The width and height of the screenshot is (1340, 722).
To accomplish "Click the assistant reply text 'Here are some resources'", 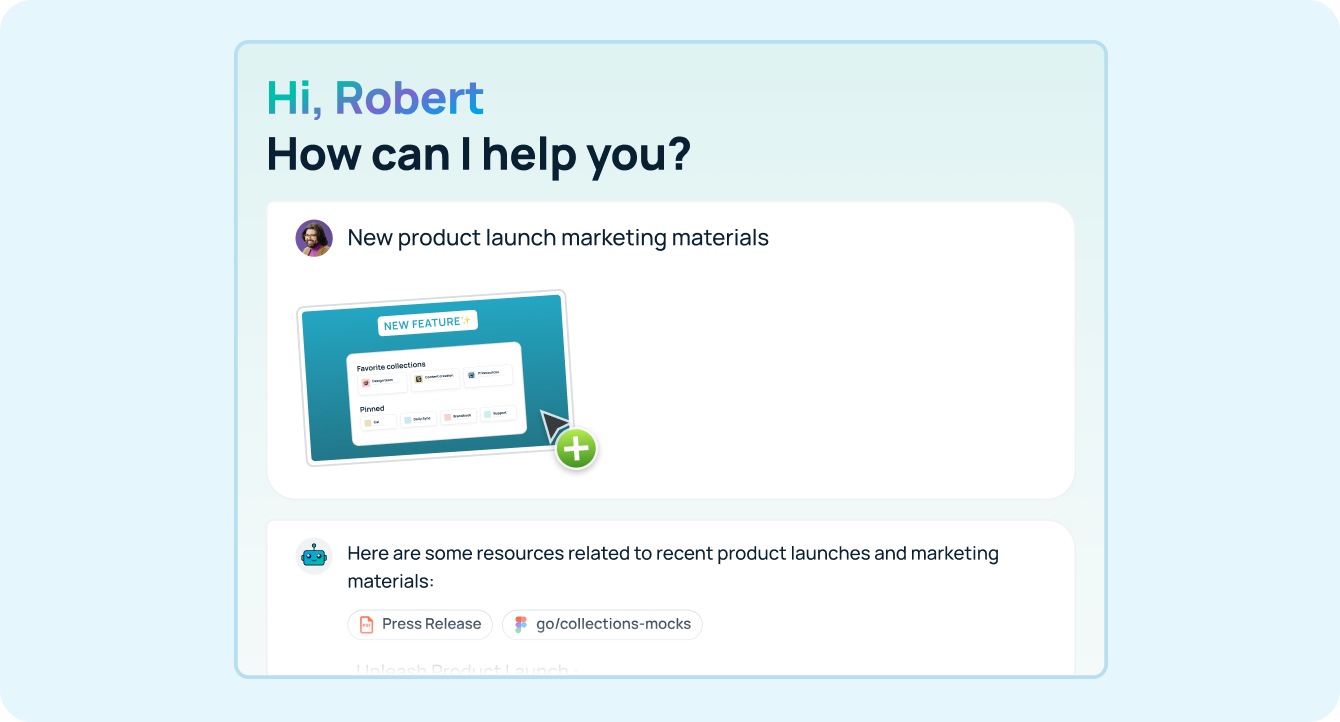I will pyautogui.click(x=673, y=567).
